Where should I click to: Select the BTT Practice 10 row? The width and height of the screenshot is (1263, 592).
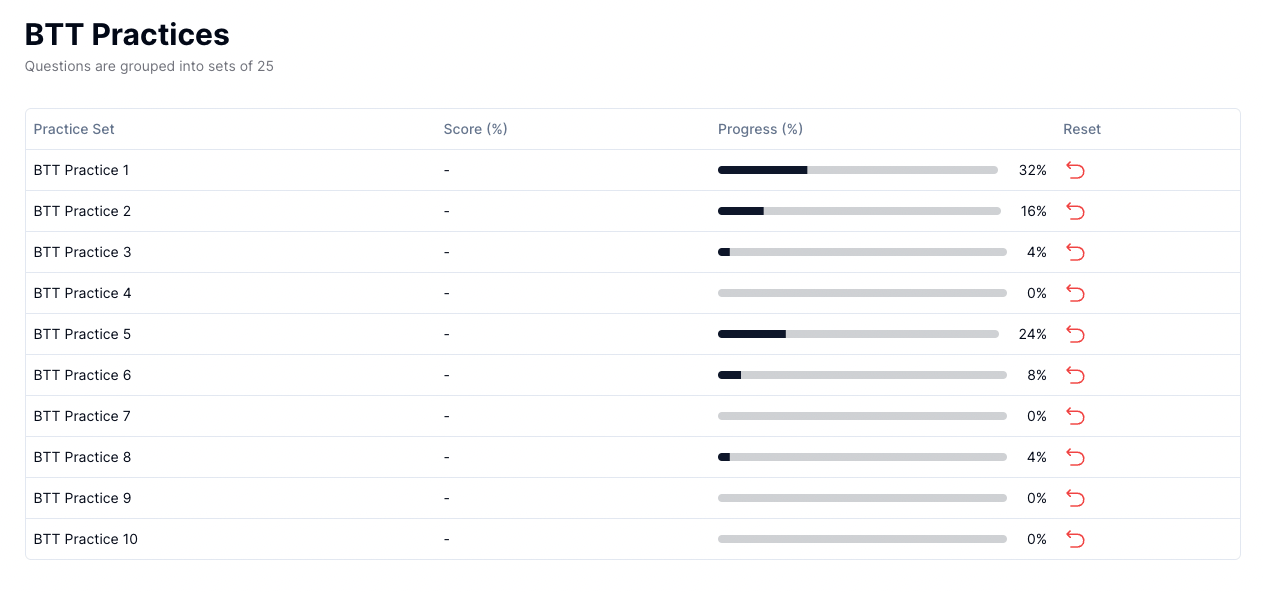click(x=632, y=539)
